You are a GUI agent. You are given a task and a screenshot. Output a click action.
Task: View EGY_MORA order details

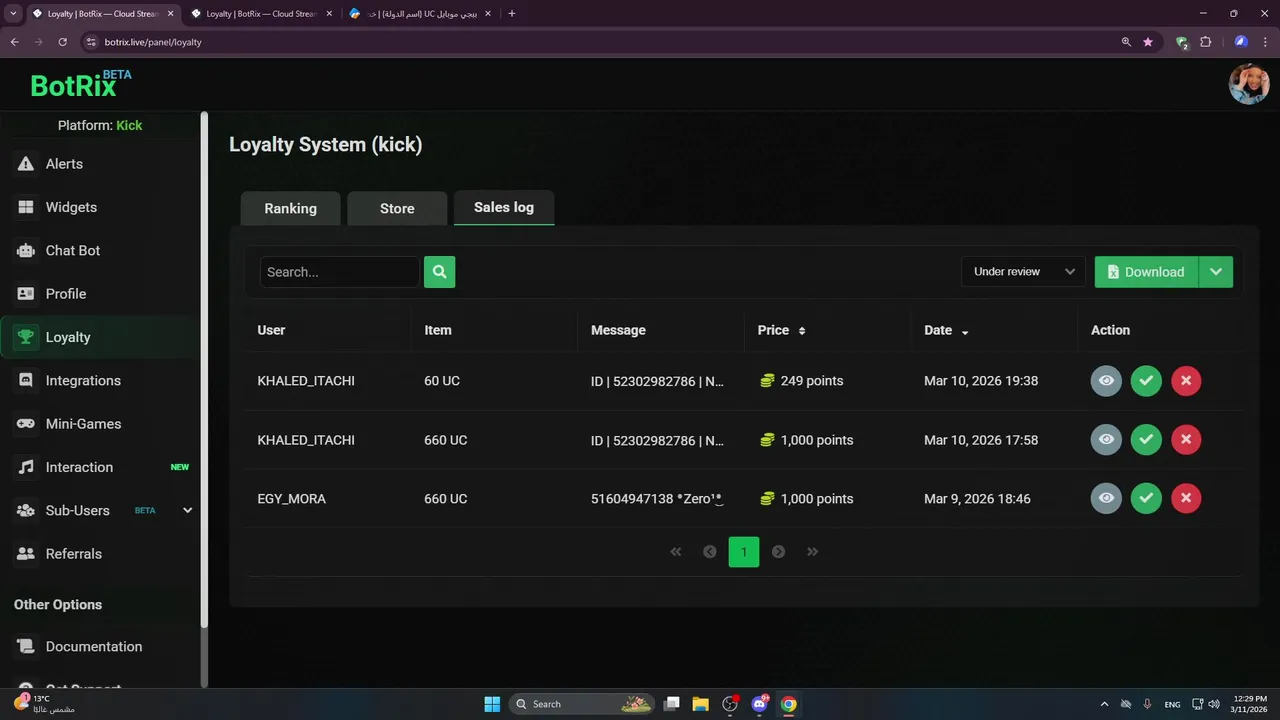tap(1106, 498)
